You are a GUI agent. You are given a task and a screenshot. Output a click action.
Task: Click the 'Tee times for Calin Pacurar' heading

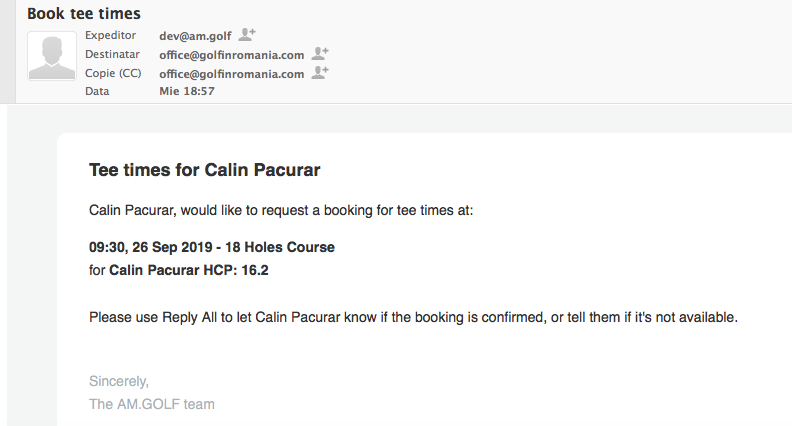coord(205,170)
